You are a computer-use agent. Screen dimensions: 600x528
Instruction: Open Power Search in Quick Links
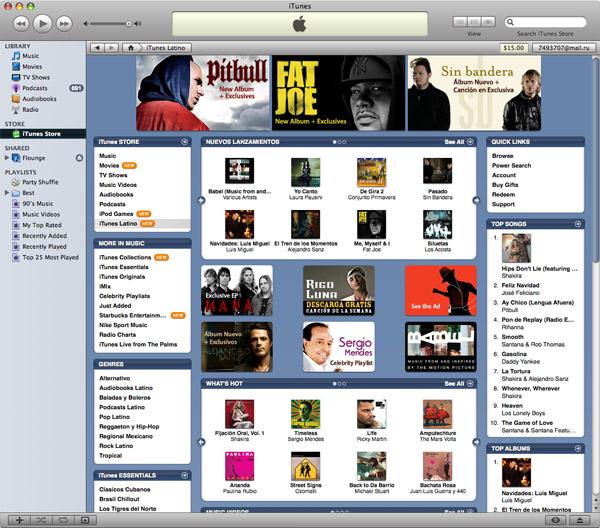pyautogui.click(x=511, y=166)
